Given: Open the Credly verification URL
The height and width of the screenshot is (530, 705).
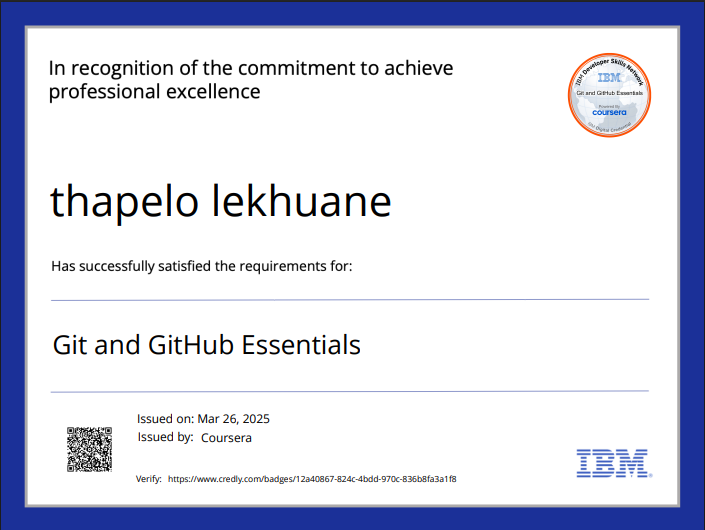Looking at the screenshot, I should tap(312, 480).
